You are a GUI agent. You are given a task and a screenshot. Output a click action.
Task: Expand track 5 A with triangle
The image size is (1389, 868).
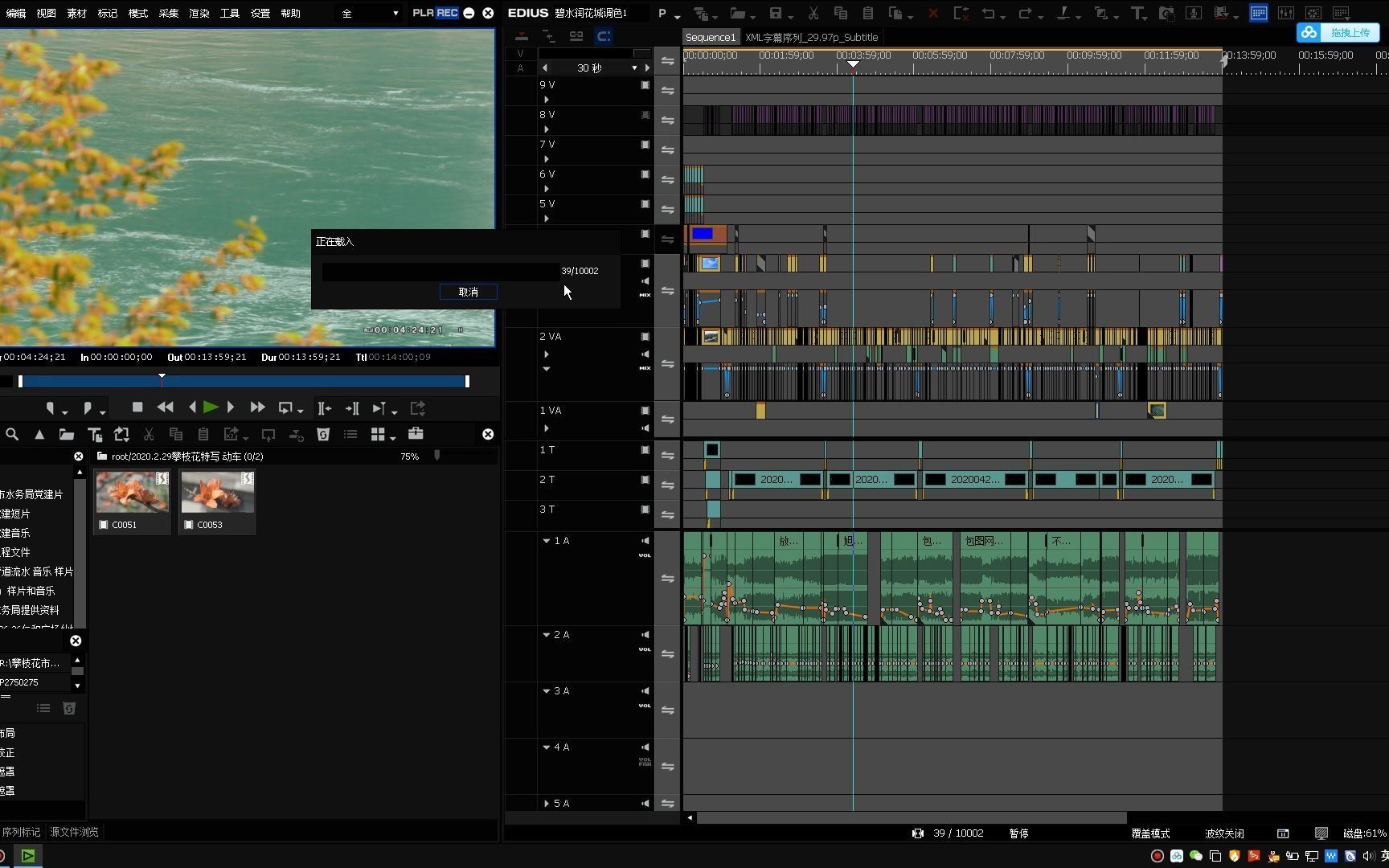[x=547, y=803]
